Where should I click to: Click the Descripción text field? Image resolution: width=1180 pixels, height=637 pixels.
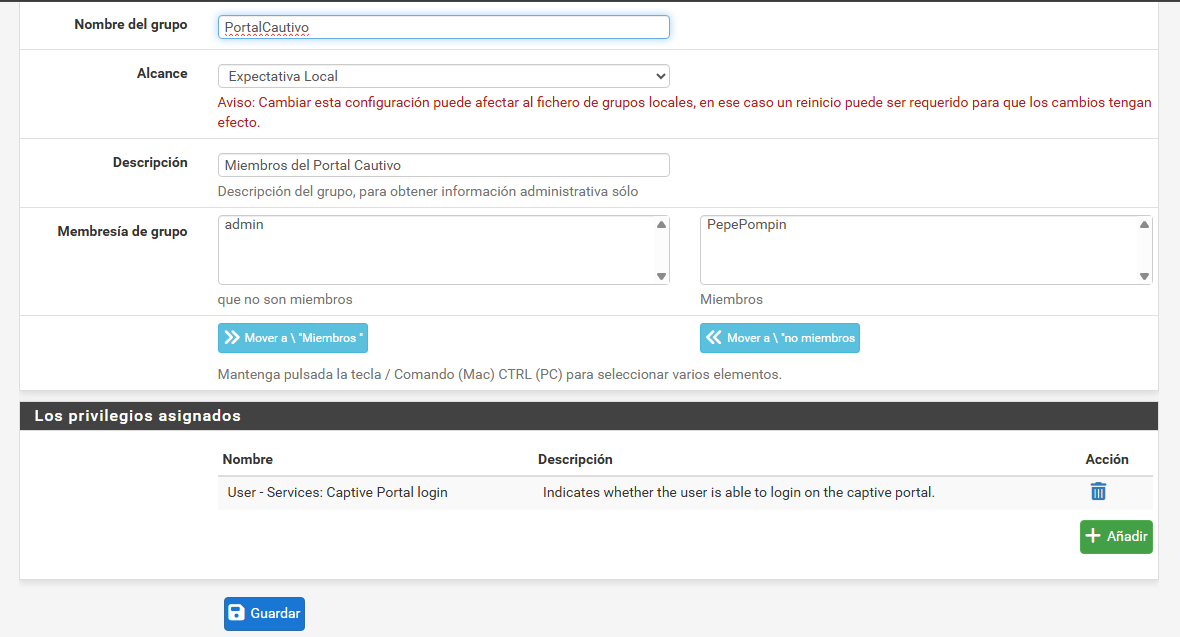[443, 165]
